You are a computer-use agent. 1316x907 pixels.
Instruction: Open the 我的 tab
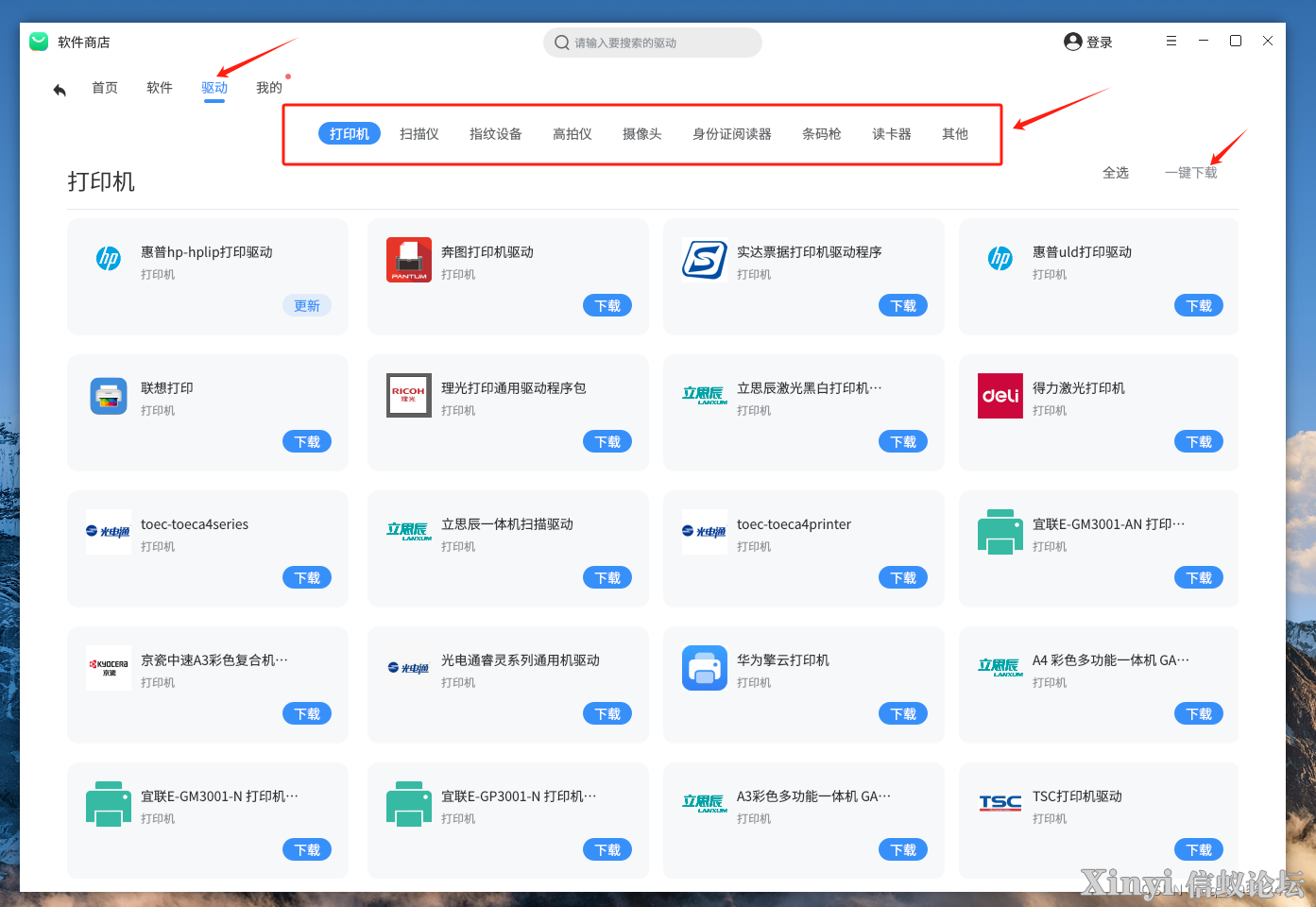(269, 88)
